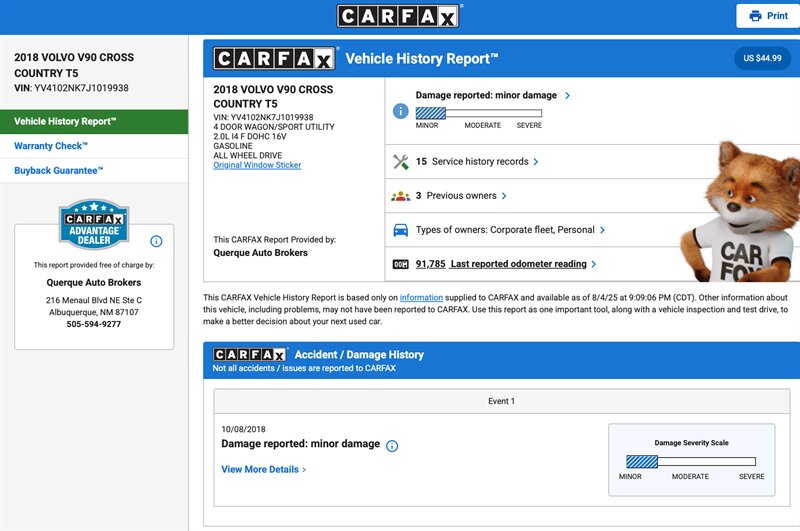
Task: Click the Car Fox mascot image
Action: coord(740,212)
